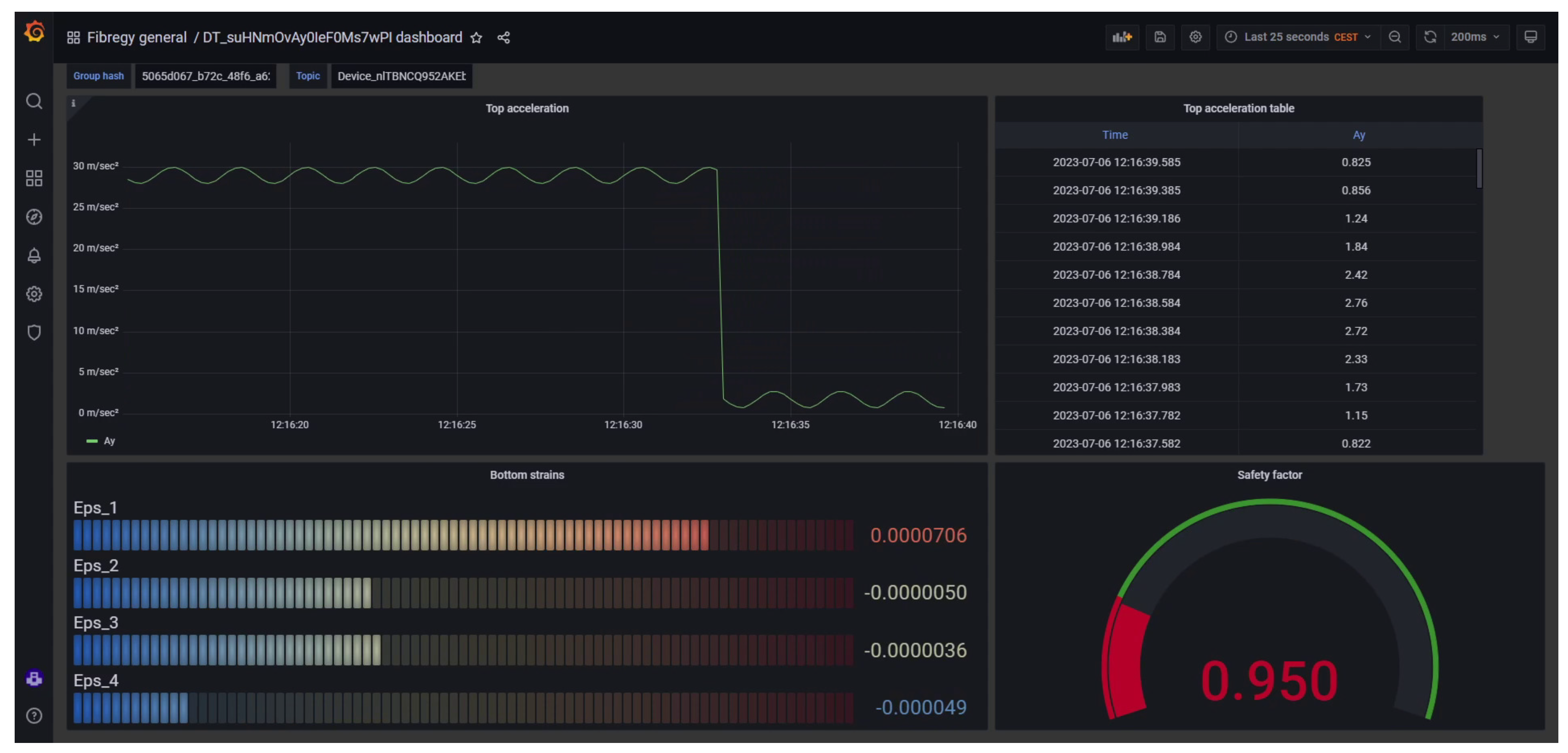Screen dimensions: 1568x753
Task: Click the plus Create icon in sidebar
Action: tap(34, 140)
